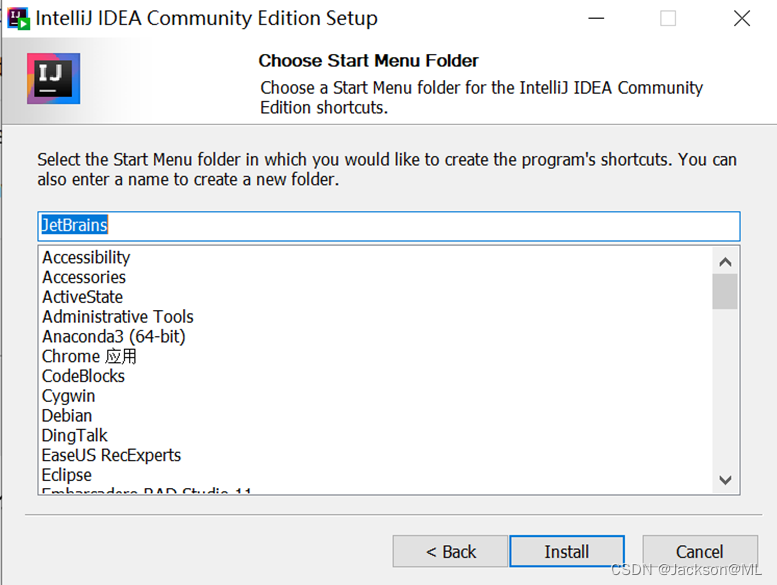Screen dimensions: 777x585
Task: Select Administrative Tools folder
Action: coord(118,317)
